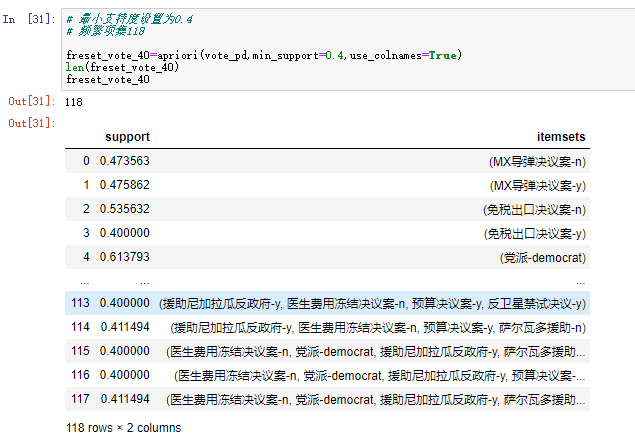This screenshot has width=635, height=437.
Task: Click row 3 免税出口决议案-y itemset
Action: pos(535,233)
